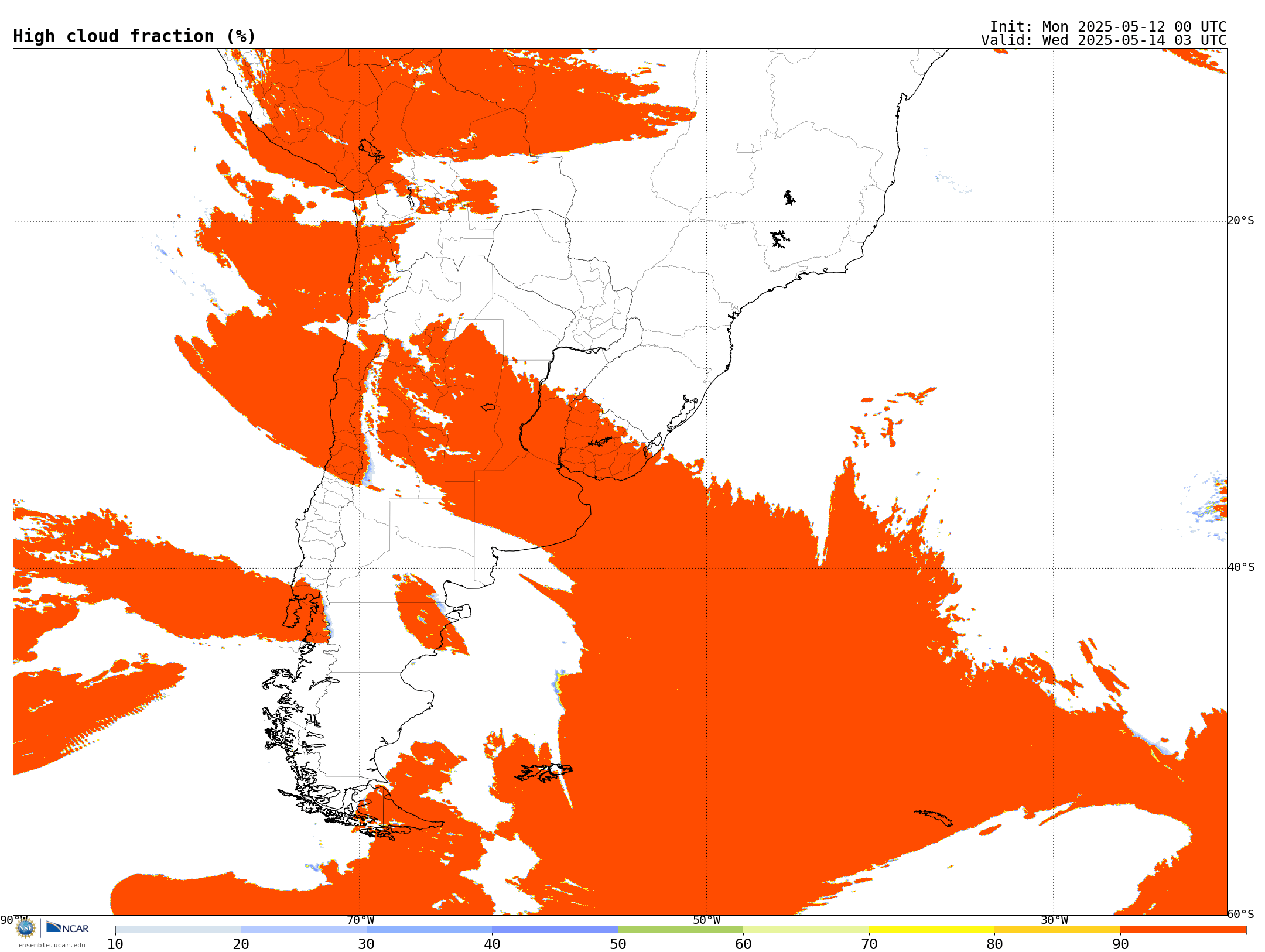The image size is (1265, 952).
Task: Click the green 50-60 colorbar segment
Action: point(681,930)
